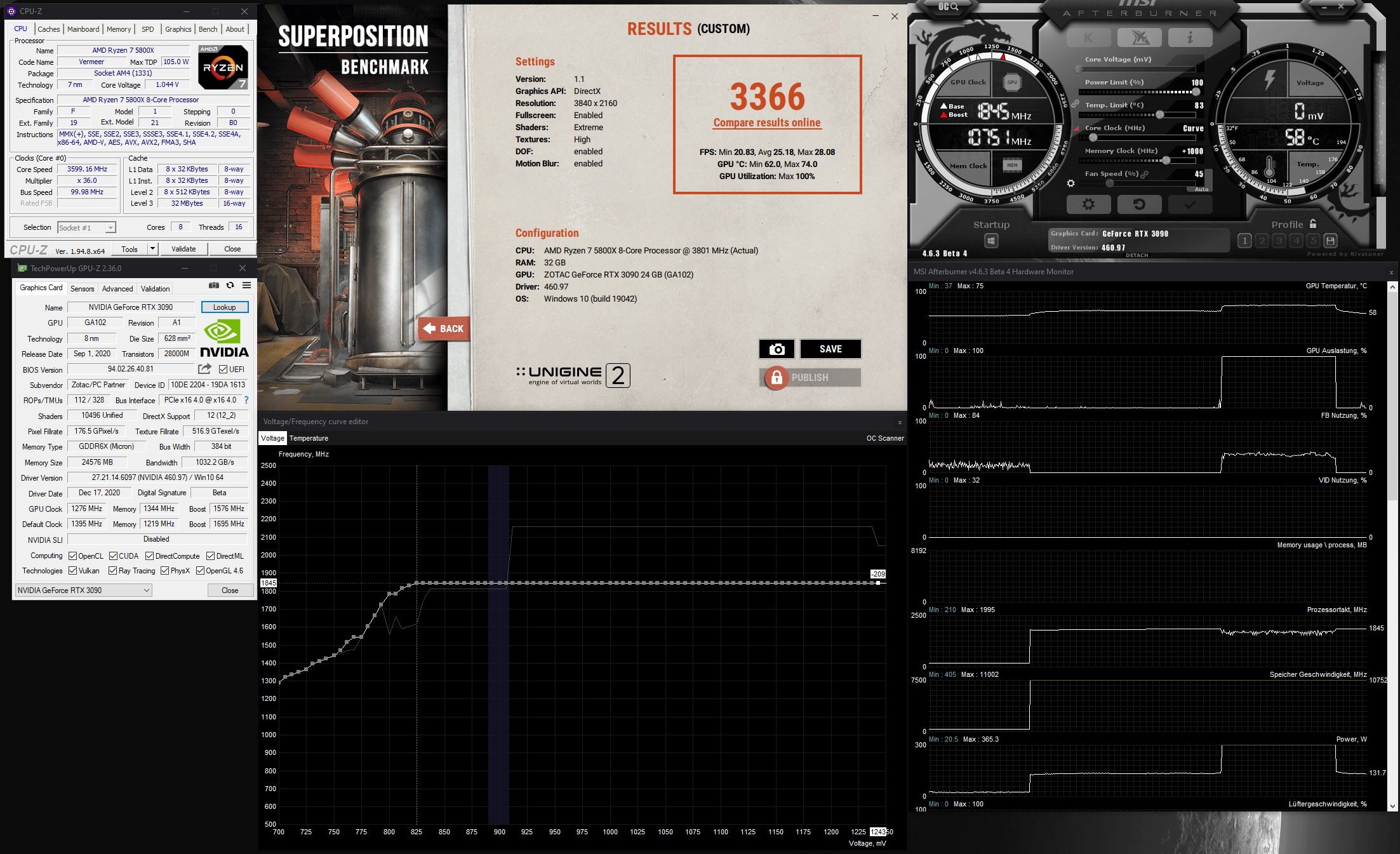Toggle the OpenCL checkbox
Screen dimensions: 1400x854
[x=72, y=556]
